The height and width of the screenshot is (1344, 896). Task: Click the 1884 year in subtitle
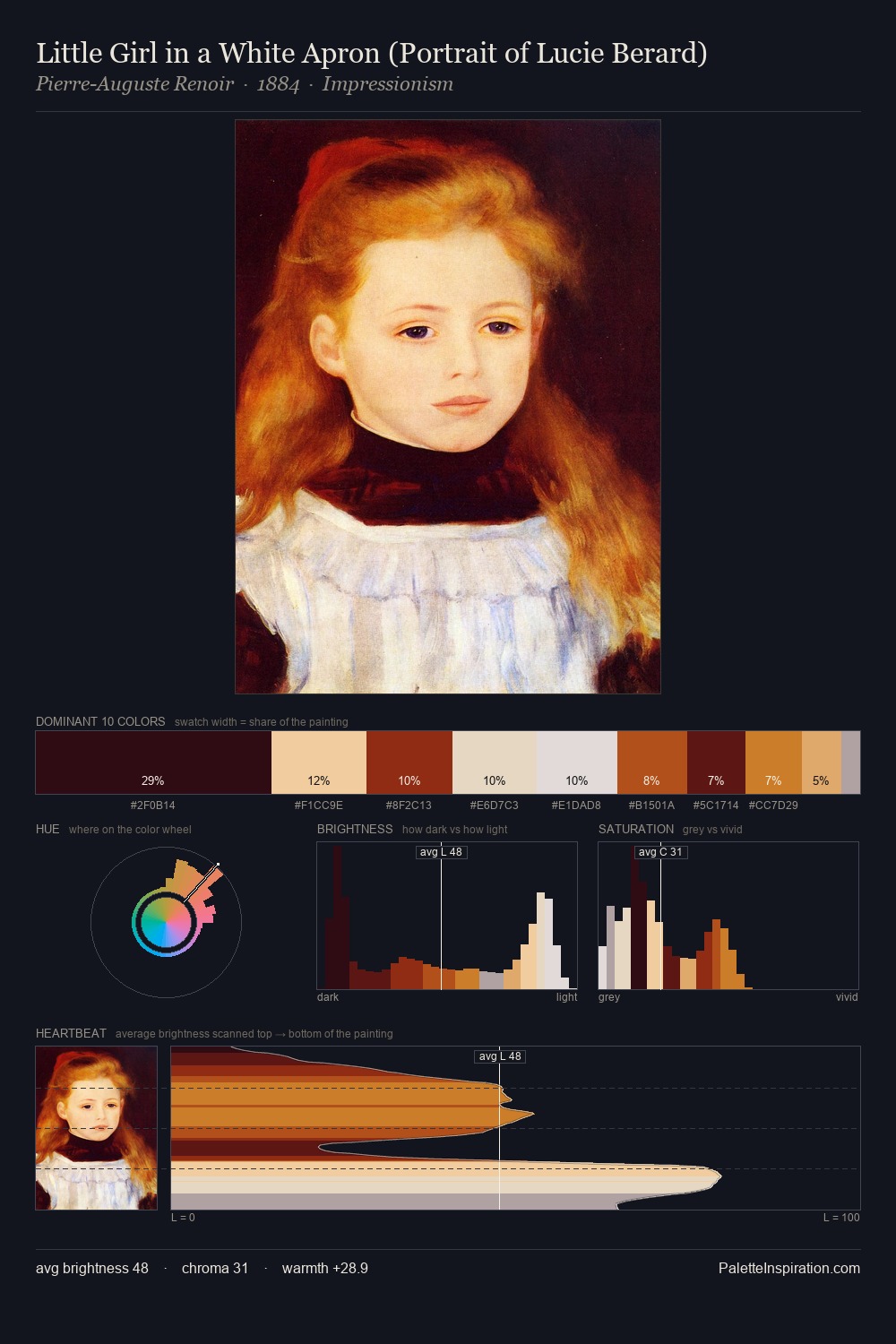[x=278, y=84]
